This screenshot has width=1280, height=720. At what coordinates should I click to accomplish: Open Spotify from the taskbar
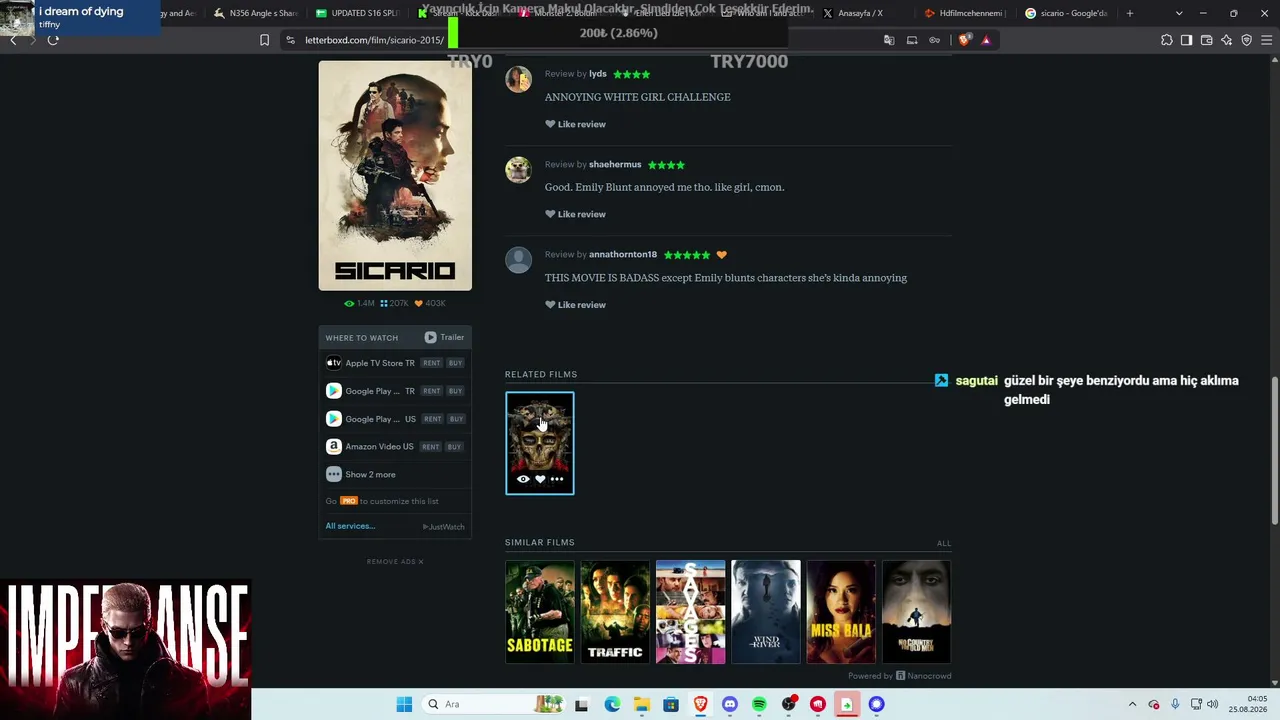[759, 704]
